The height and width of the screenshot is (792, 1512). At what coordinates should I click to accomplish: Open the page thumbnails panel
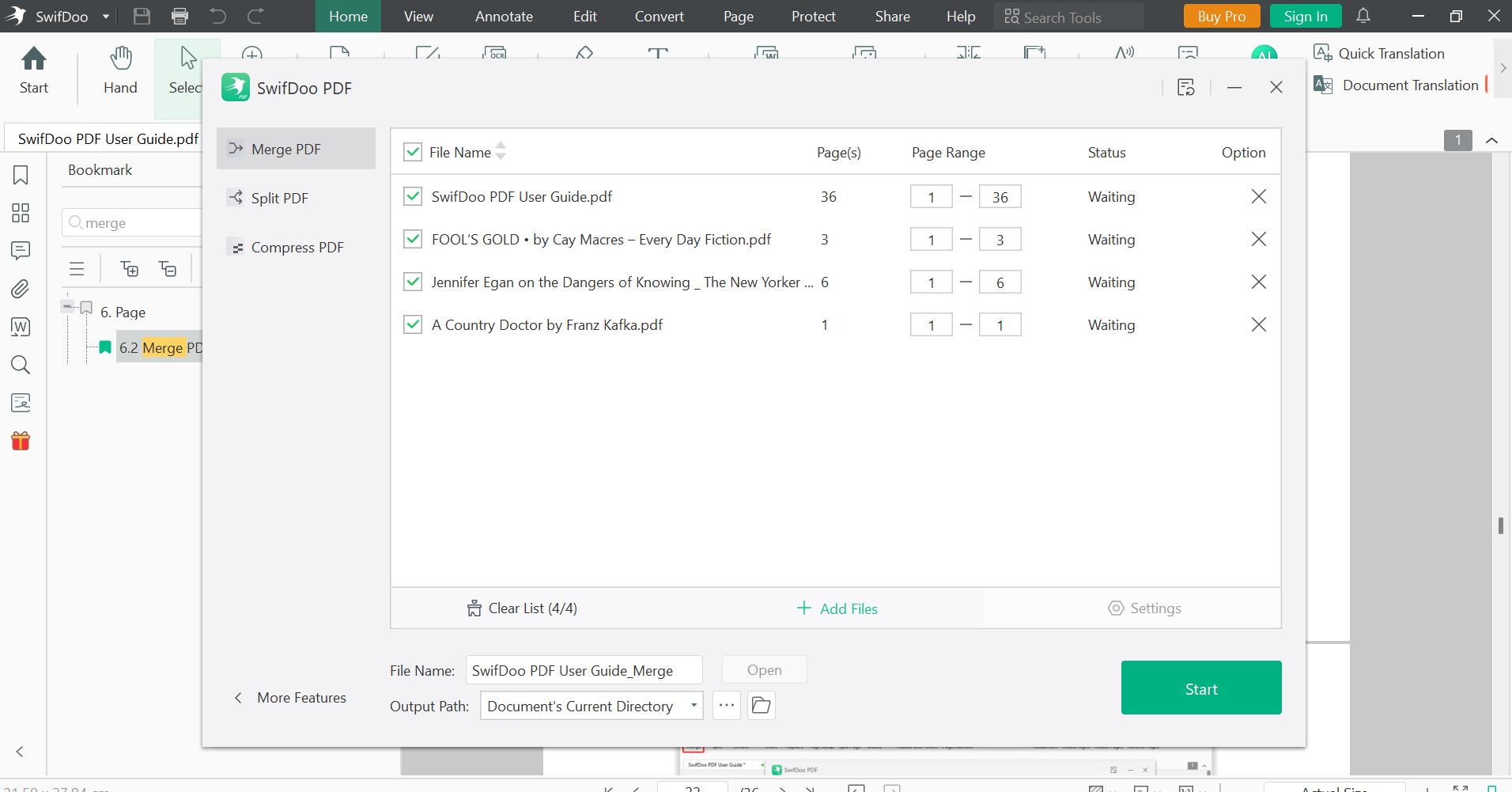[x=20, y=213]
